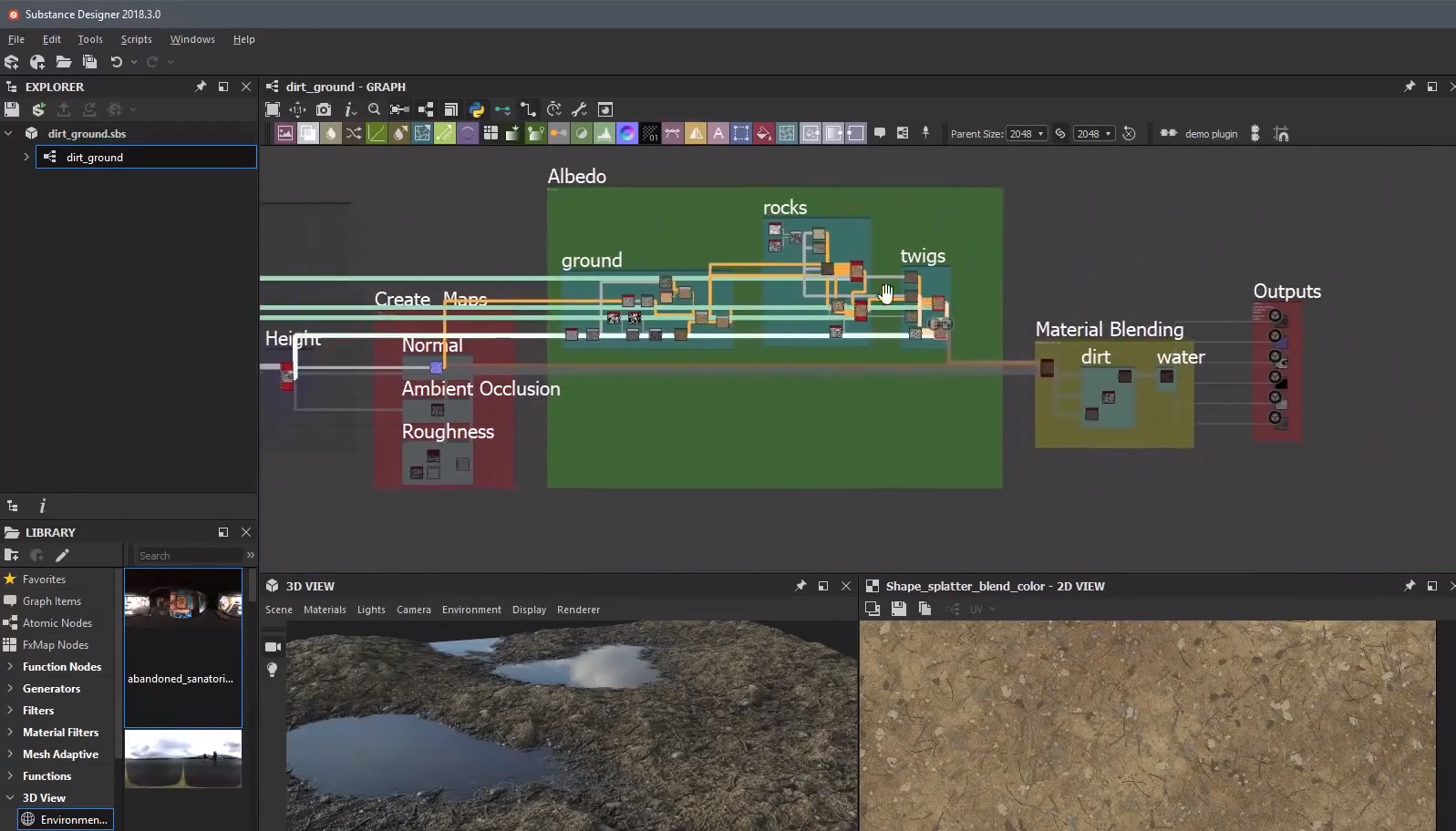Open the Scripts menu

coord(137,39)
